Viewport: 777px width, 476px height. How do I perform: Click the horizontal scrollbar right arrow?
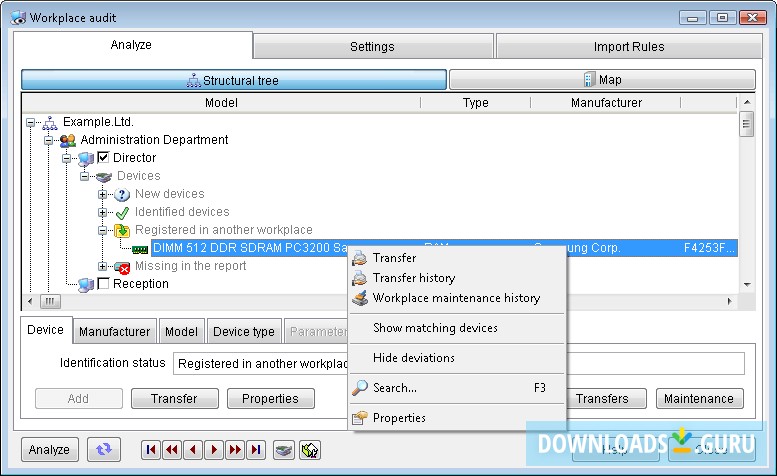(729, 301)
